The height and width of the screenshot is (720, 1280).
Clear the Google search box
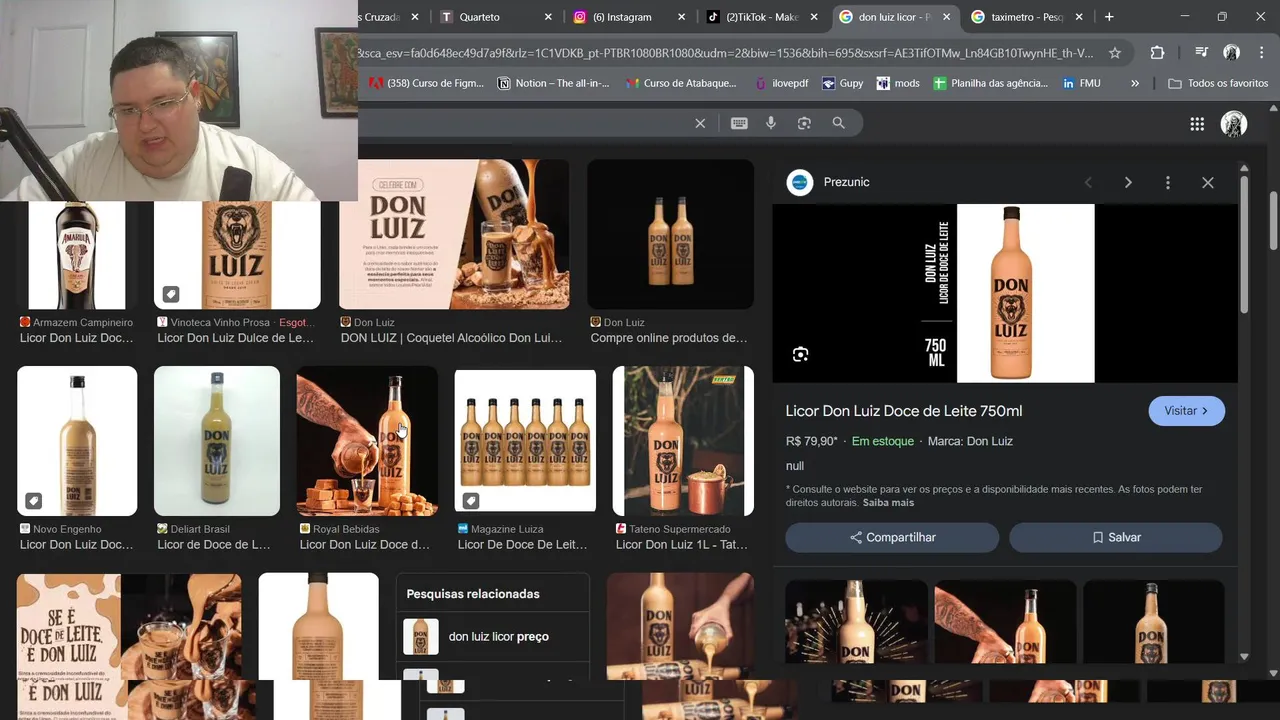pyautogui.click(x=700, y=123)
